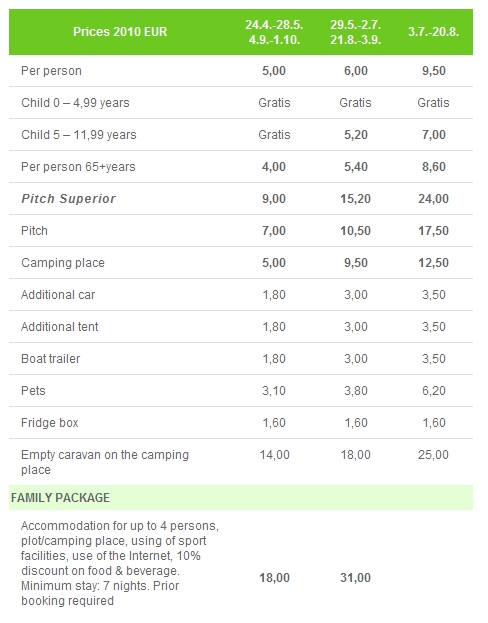
Task: Click the 'Pitch Superior' italic label
Action: (x=68, y=199)
